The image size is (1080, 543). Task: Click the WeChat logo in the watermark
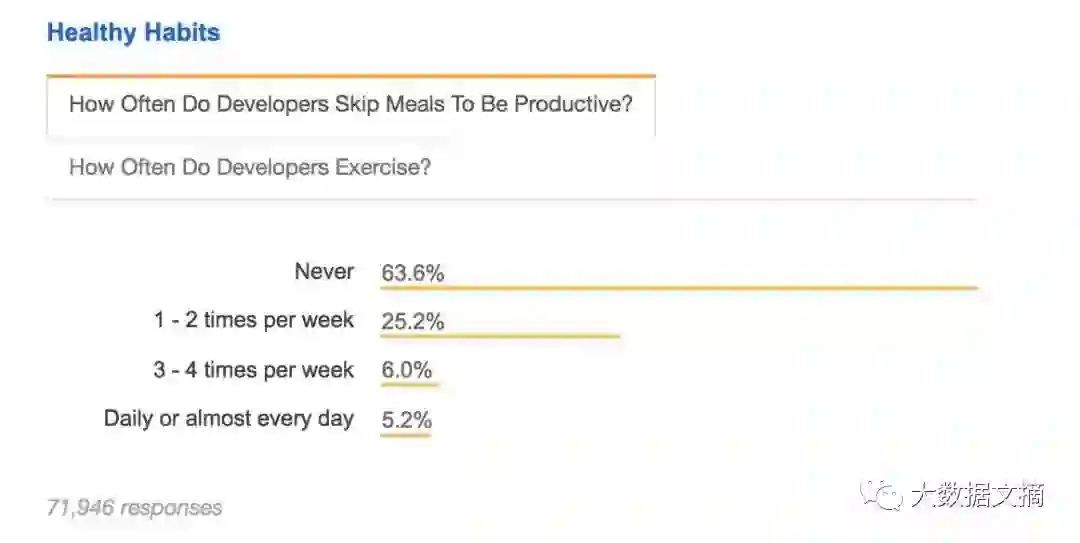pos(883,494)
